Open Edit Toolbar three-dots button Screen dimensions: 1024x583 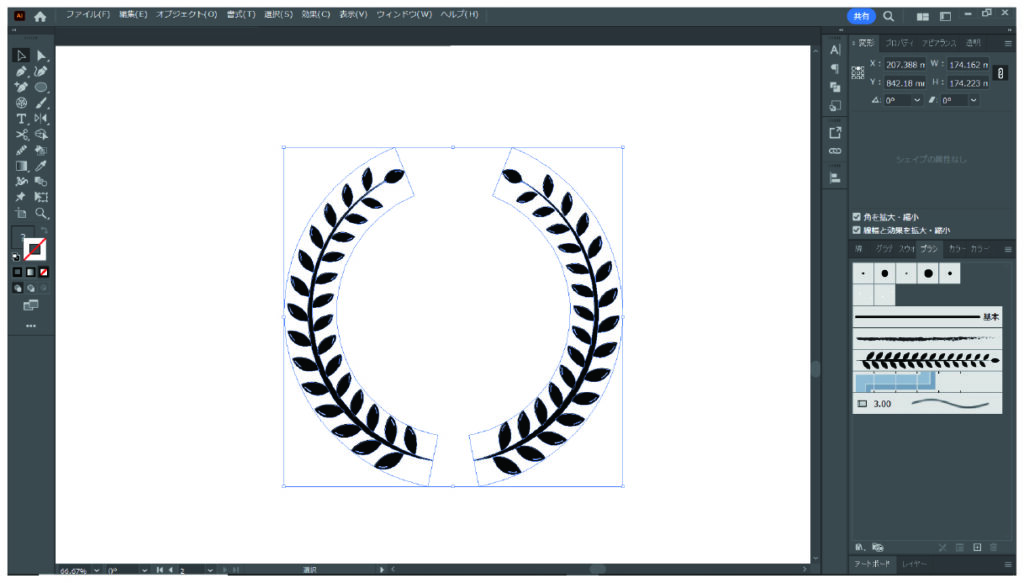point(31,326)
